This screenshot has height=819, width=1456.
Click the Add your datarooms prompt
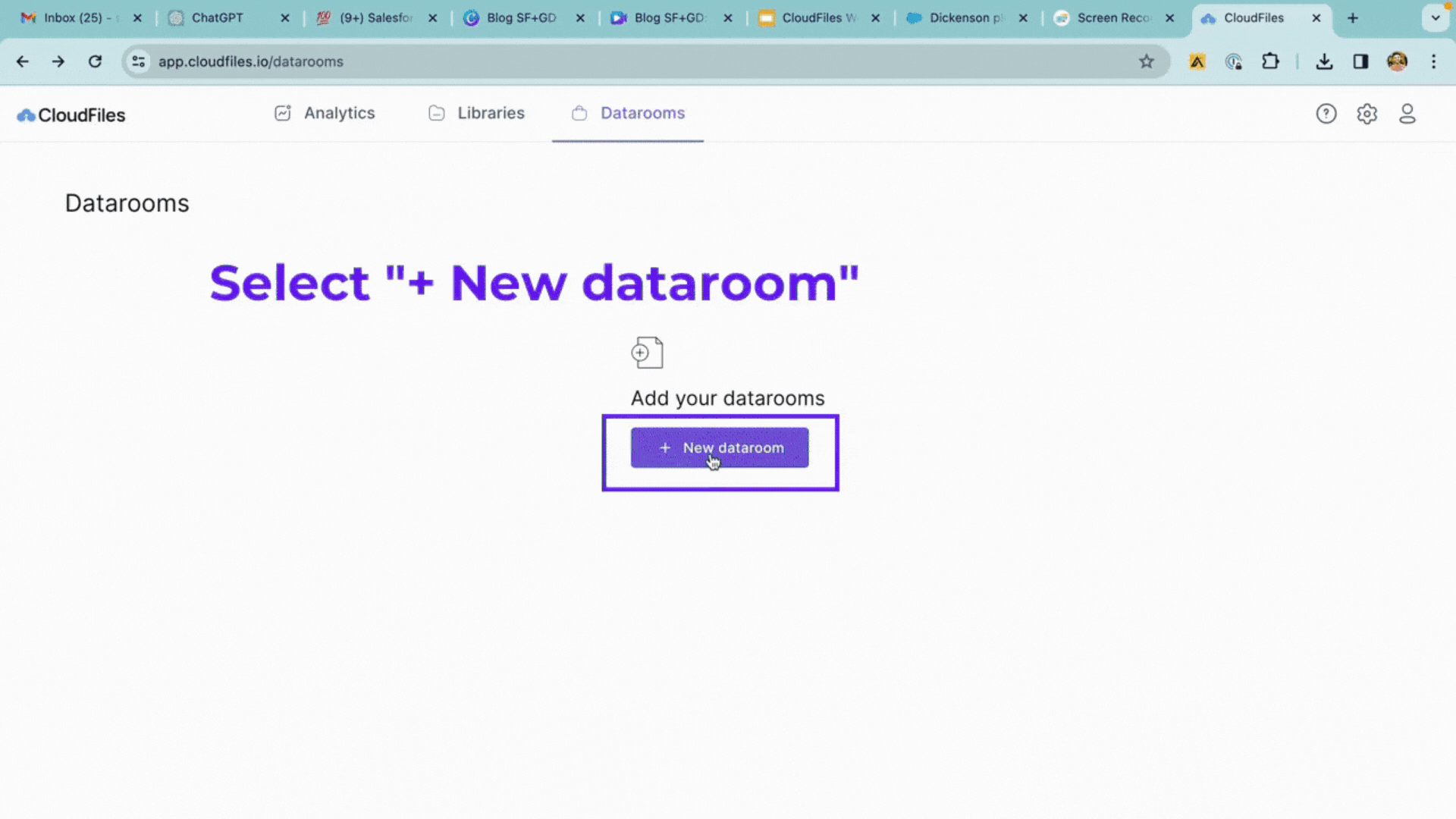point(727,398)
